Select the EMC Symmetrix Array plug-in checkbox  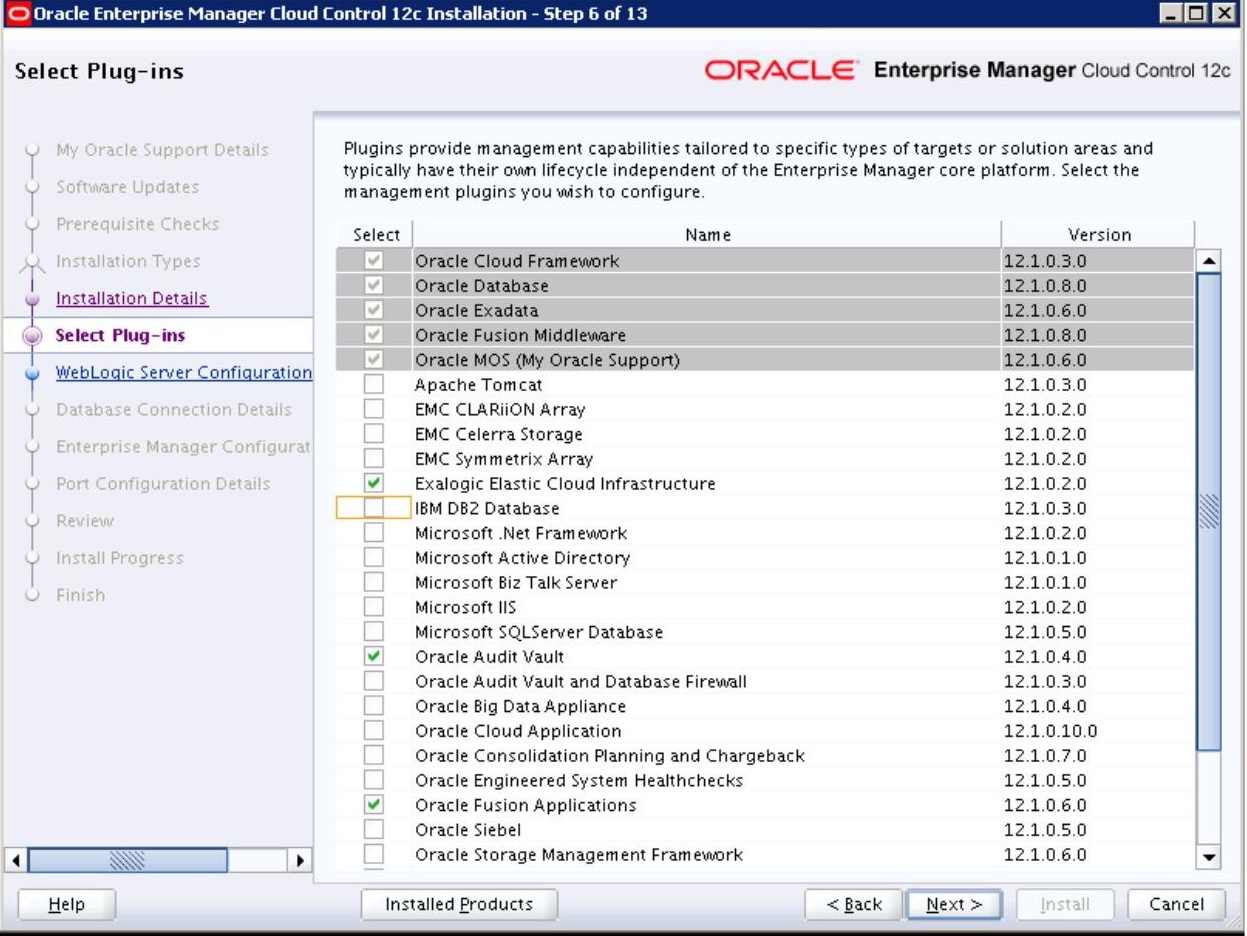(x=373, y=459)
